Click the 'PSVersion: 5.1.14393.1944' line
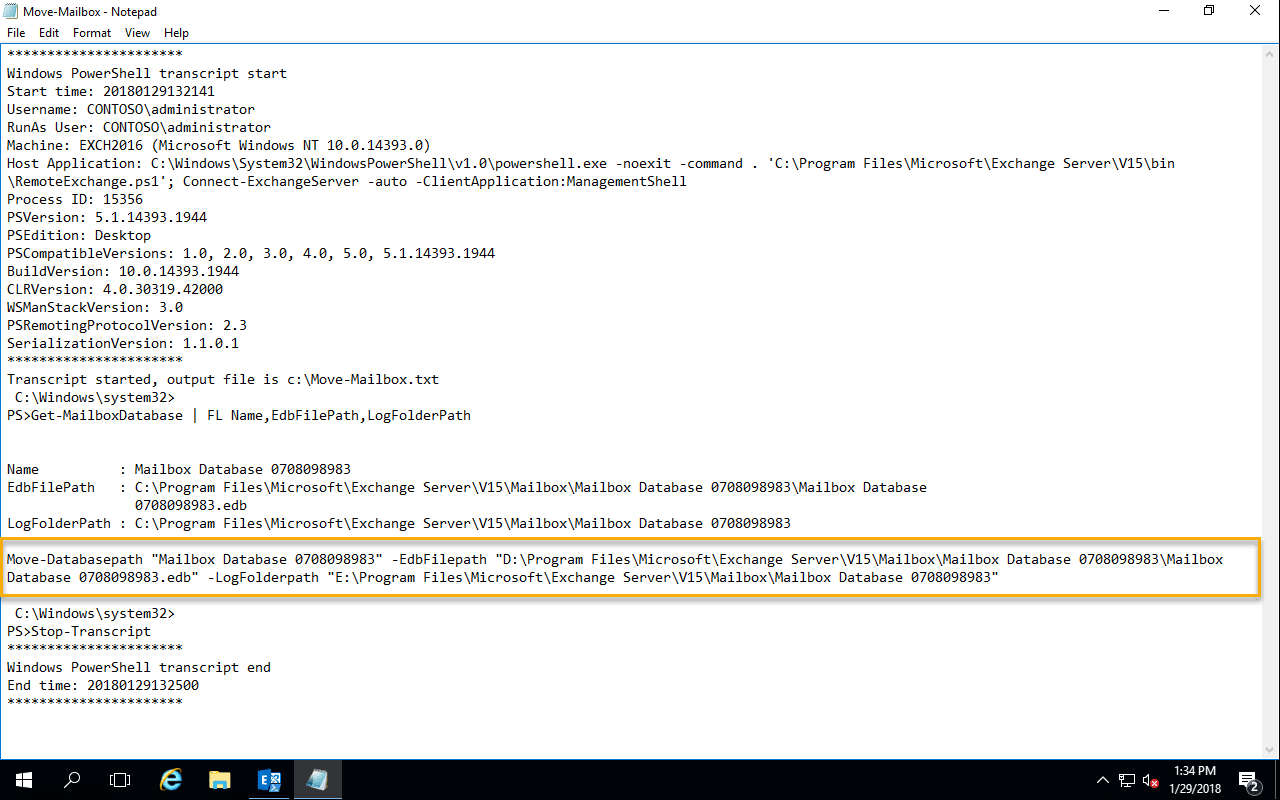 [x=107, y=217]
